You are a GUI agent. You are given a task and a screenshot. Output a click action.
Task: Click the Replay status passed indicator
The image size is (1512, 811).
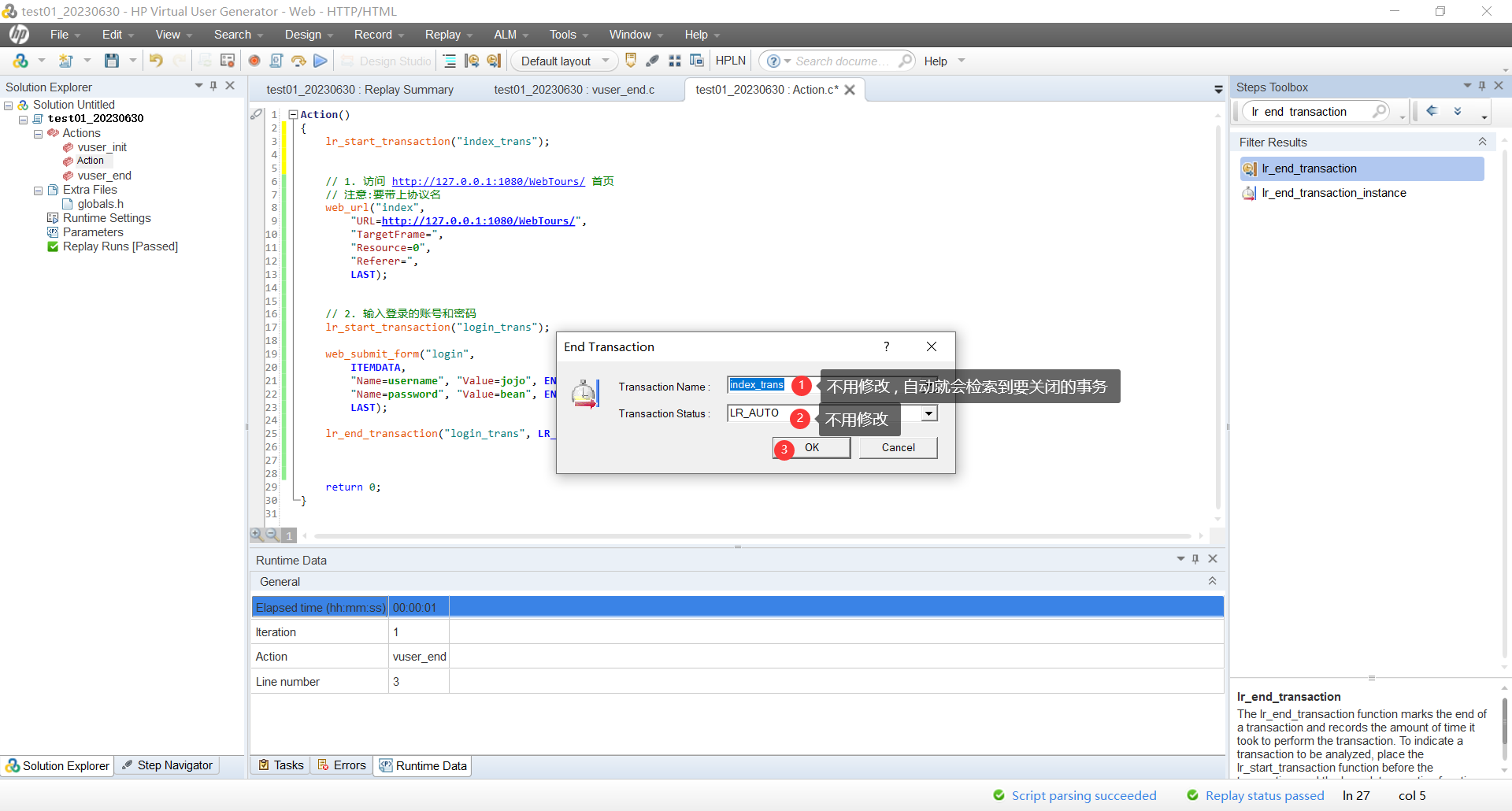1255,795
